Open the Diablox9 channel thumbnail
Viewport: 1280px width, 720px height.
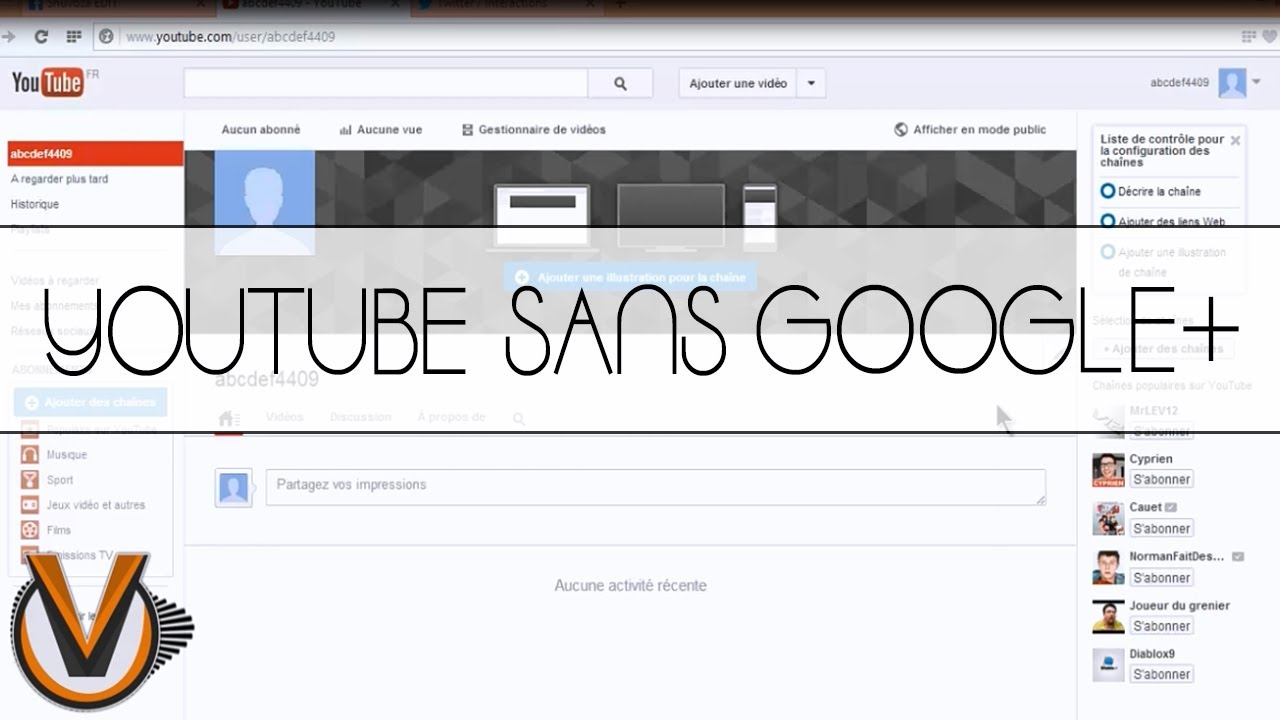pos(1108,665)
